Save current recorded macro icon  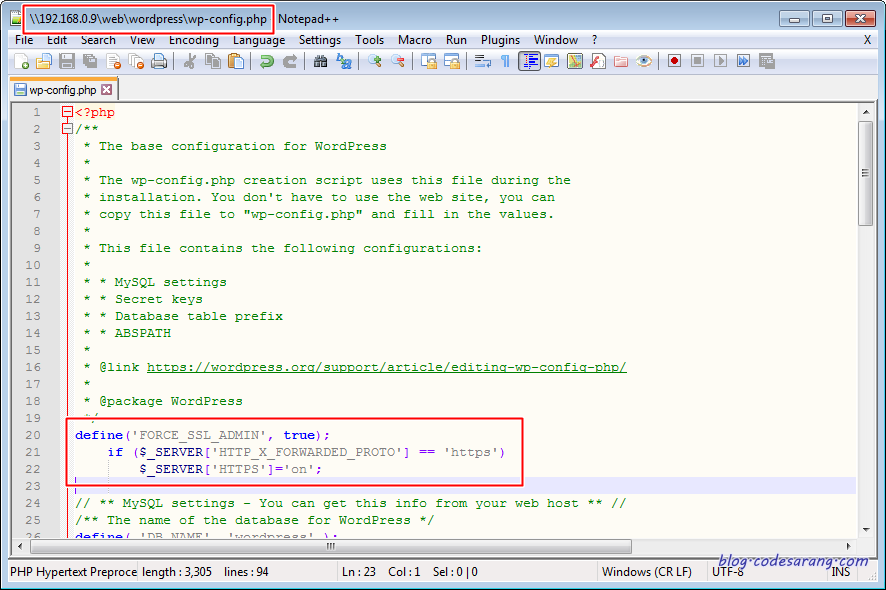tap(767, 61)
